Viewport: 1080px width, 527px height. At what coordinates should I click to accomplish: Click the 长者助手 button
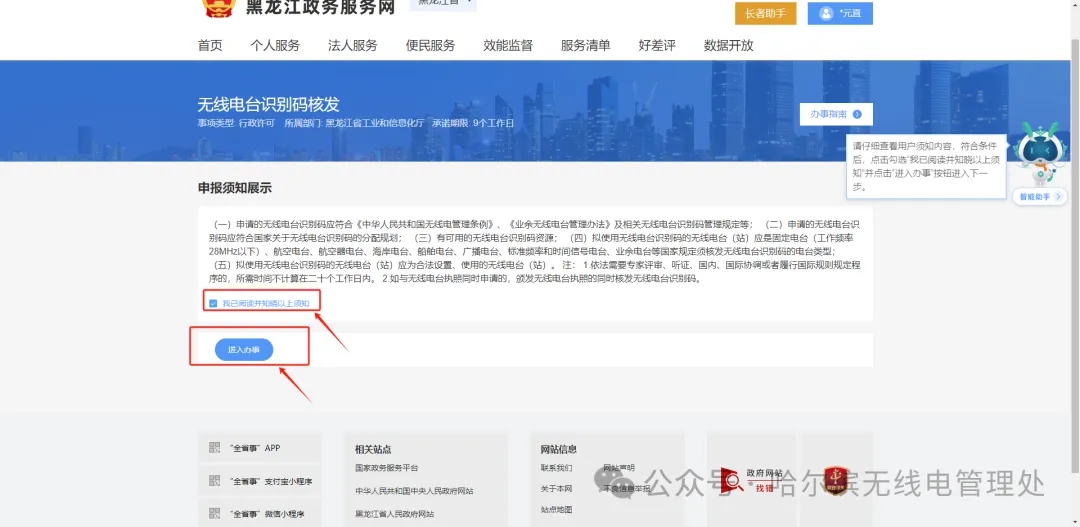coord(765,14)
